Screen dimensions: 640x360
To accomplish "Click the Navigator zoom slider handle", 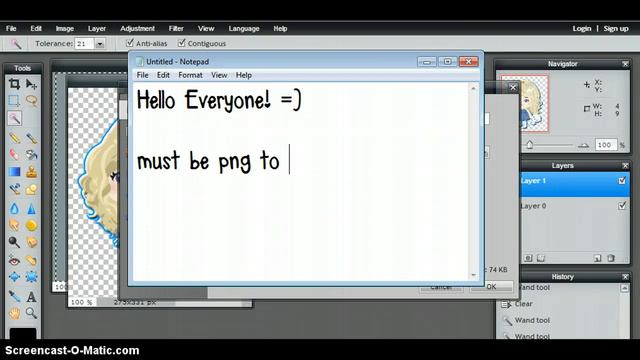I will (529, 144).
